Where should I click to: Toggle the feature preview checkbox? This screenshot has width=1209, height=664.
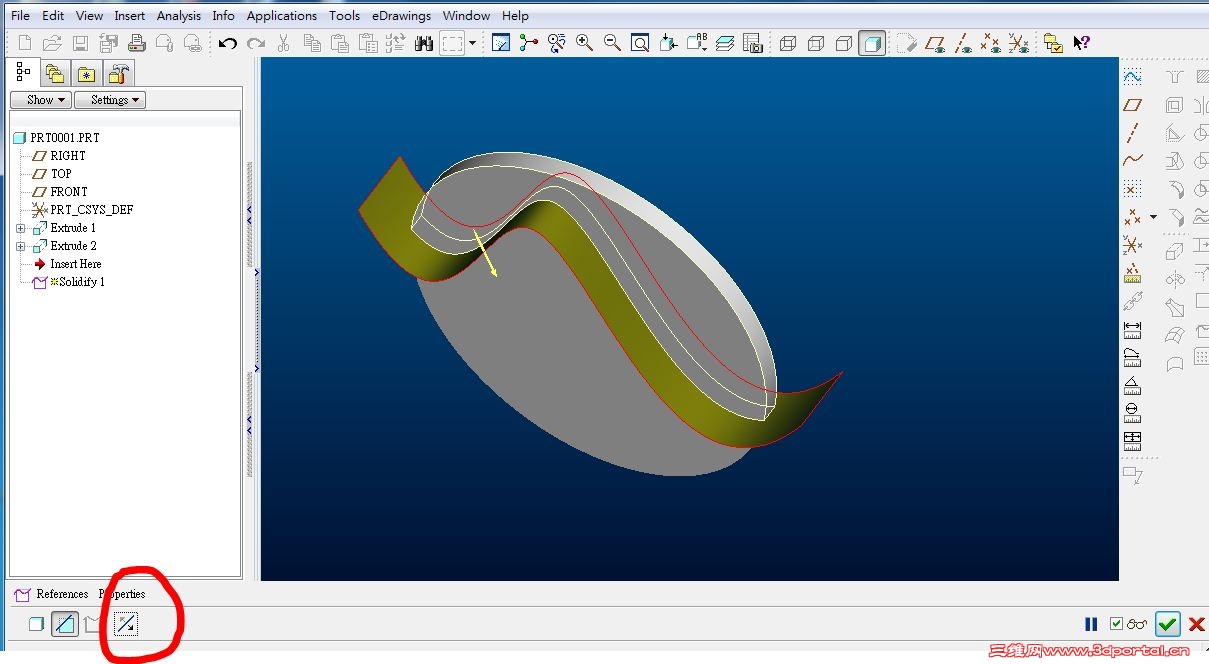(1116, 624)
